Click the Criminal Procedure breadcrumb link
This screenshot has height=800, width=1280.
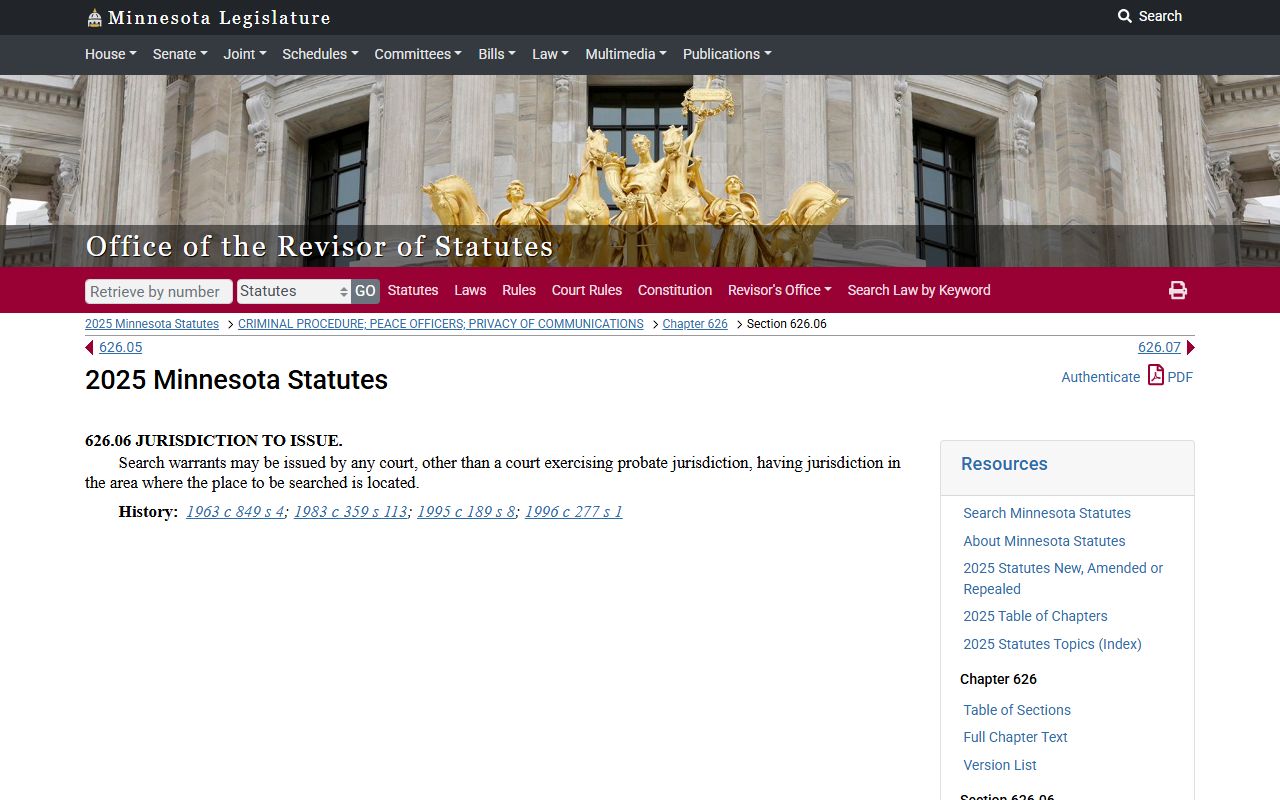441,324
